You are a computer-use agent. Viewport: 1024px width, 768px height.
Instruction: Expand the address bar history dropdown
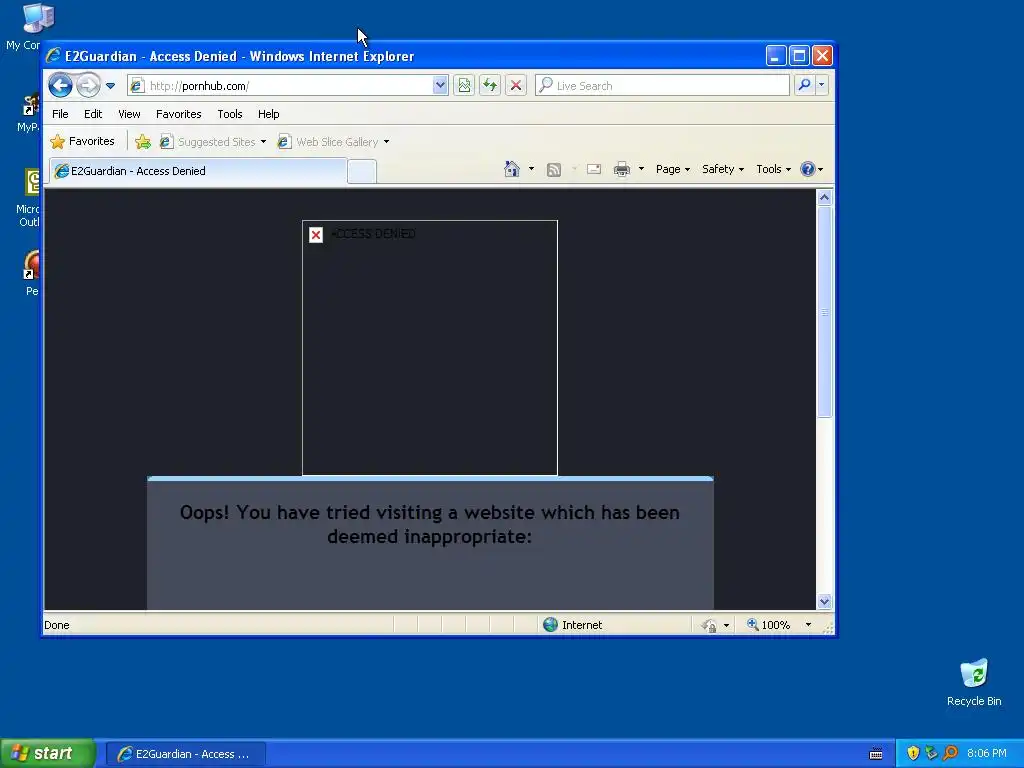click(440, 86)
